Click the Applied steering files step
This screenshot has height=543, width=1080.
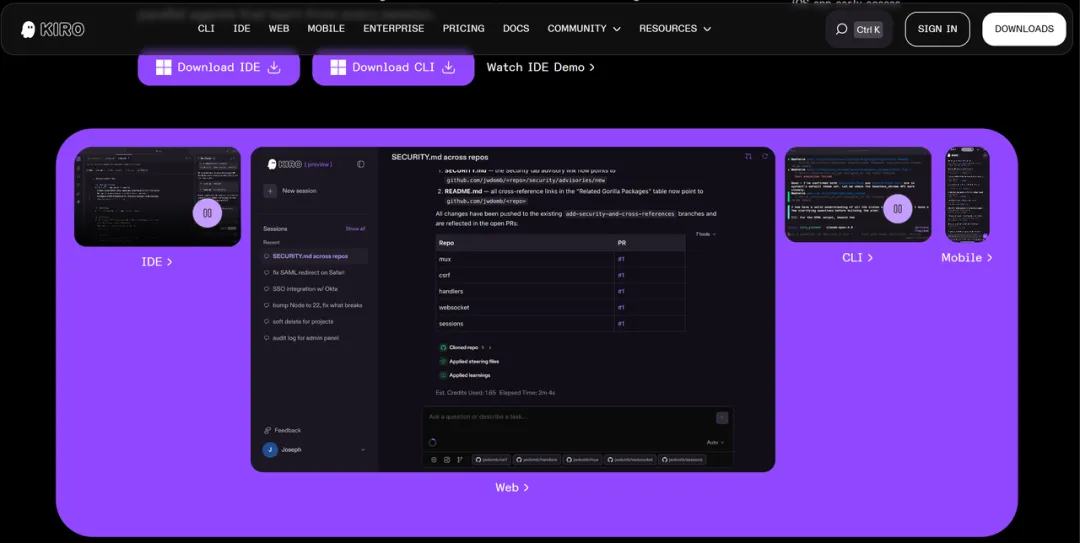pos(469,361)
